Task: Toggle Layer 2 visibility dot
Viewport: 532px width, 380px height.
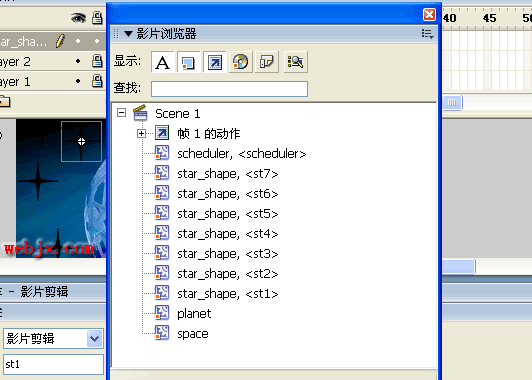Action: pos(78,61)
